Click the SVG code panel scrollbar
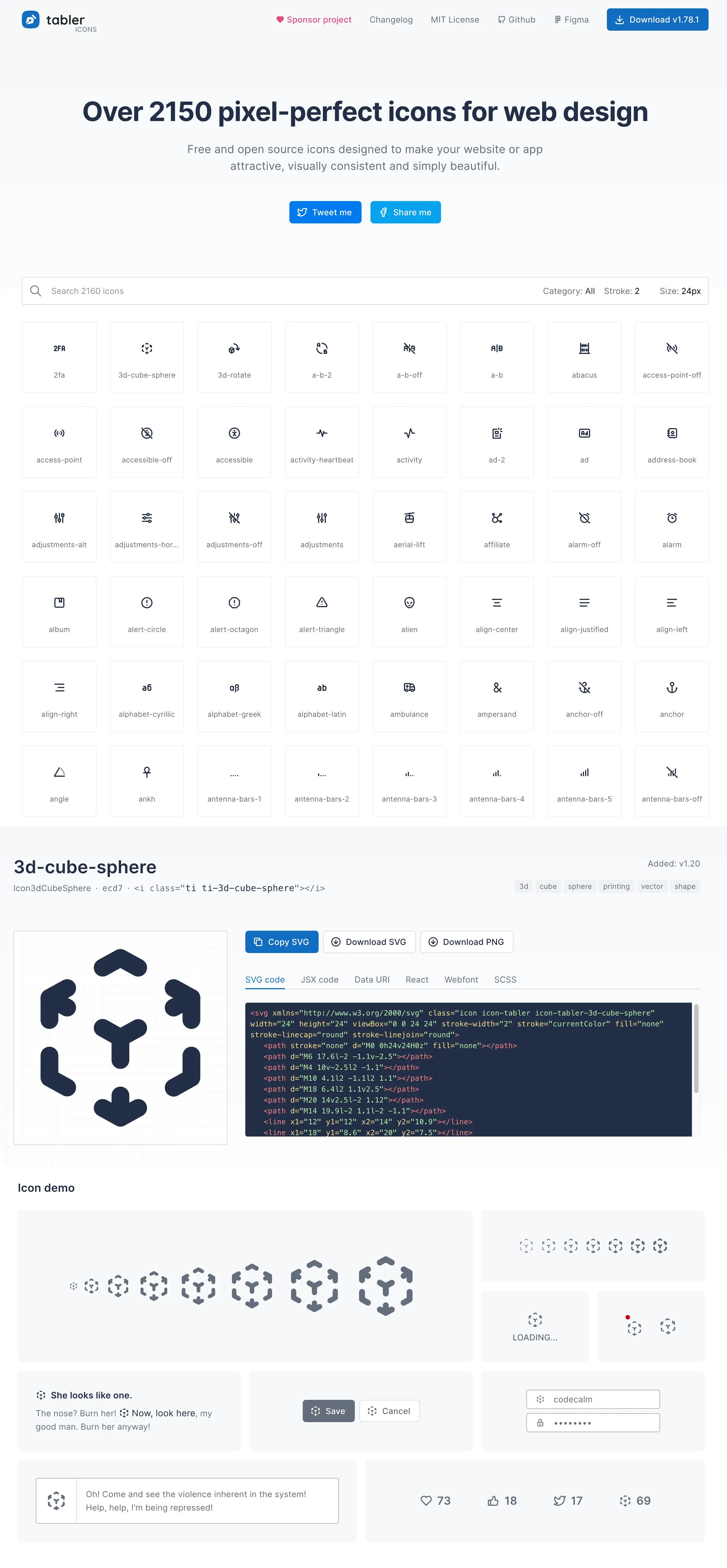Image resolution: width=727 pixels, height=1568 pixels. pos(696,1048)
